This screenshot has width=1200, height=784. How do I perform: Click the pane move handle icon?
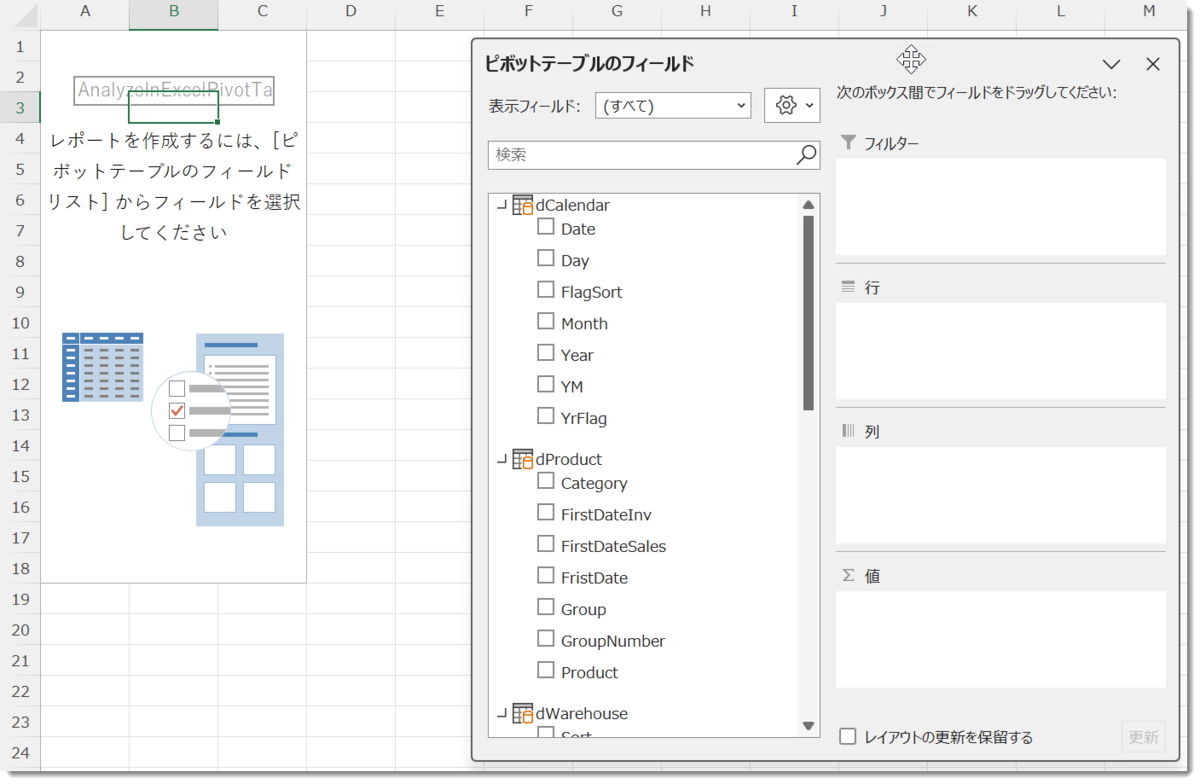pyautogui.click(x=910, y=60)
